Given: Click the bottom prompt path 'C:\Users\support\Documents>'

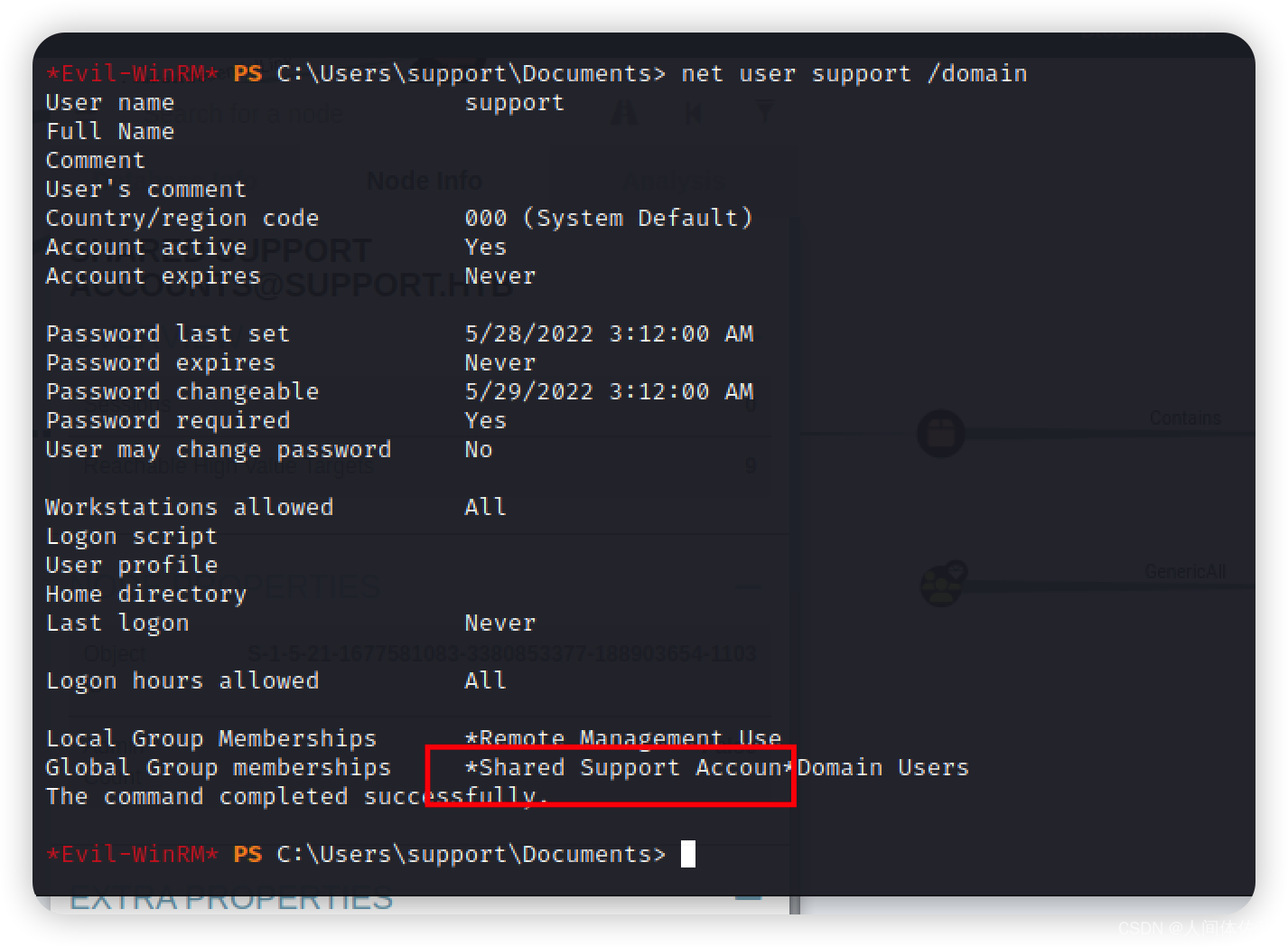Looking at the screenshot, I should [471, 854].
